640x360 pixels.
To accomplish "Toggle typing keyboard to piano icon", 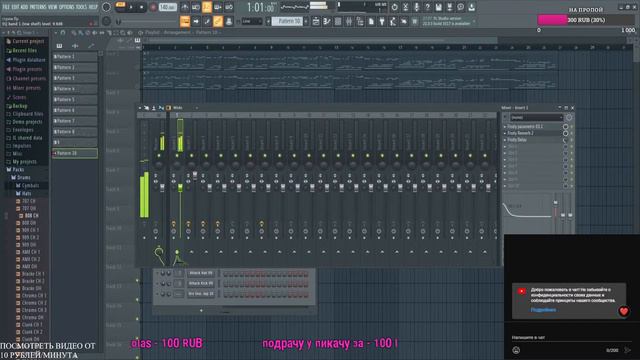I will (x=185, y=21).
